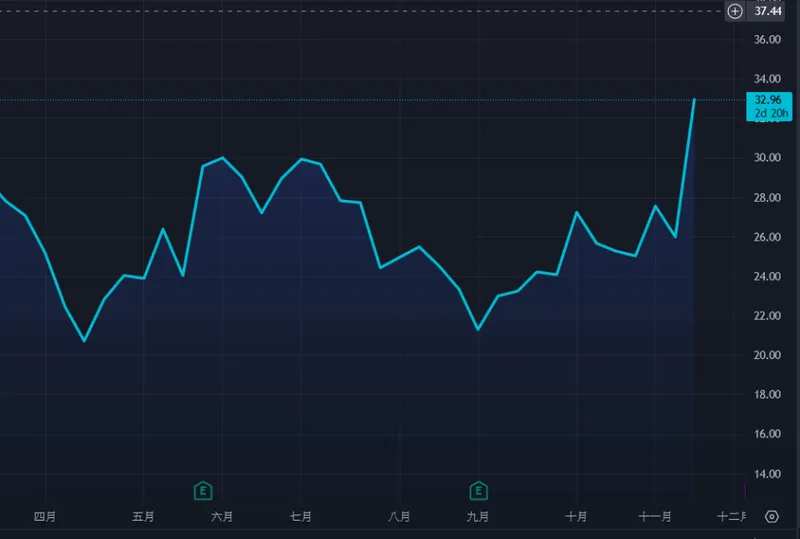Click the 十月 time axis label

[x=576, y=517]
